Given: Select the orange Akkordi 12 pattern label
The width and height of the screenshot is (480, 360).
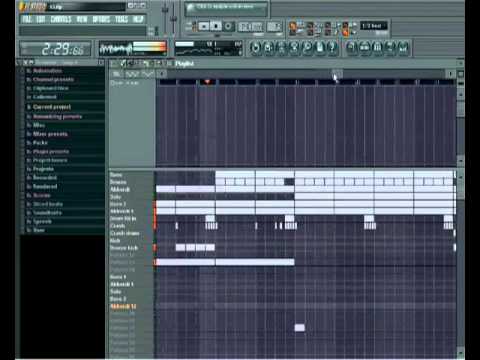Looking at the screenshot, I should [123, 306].
